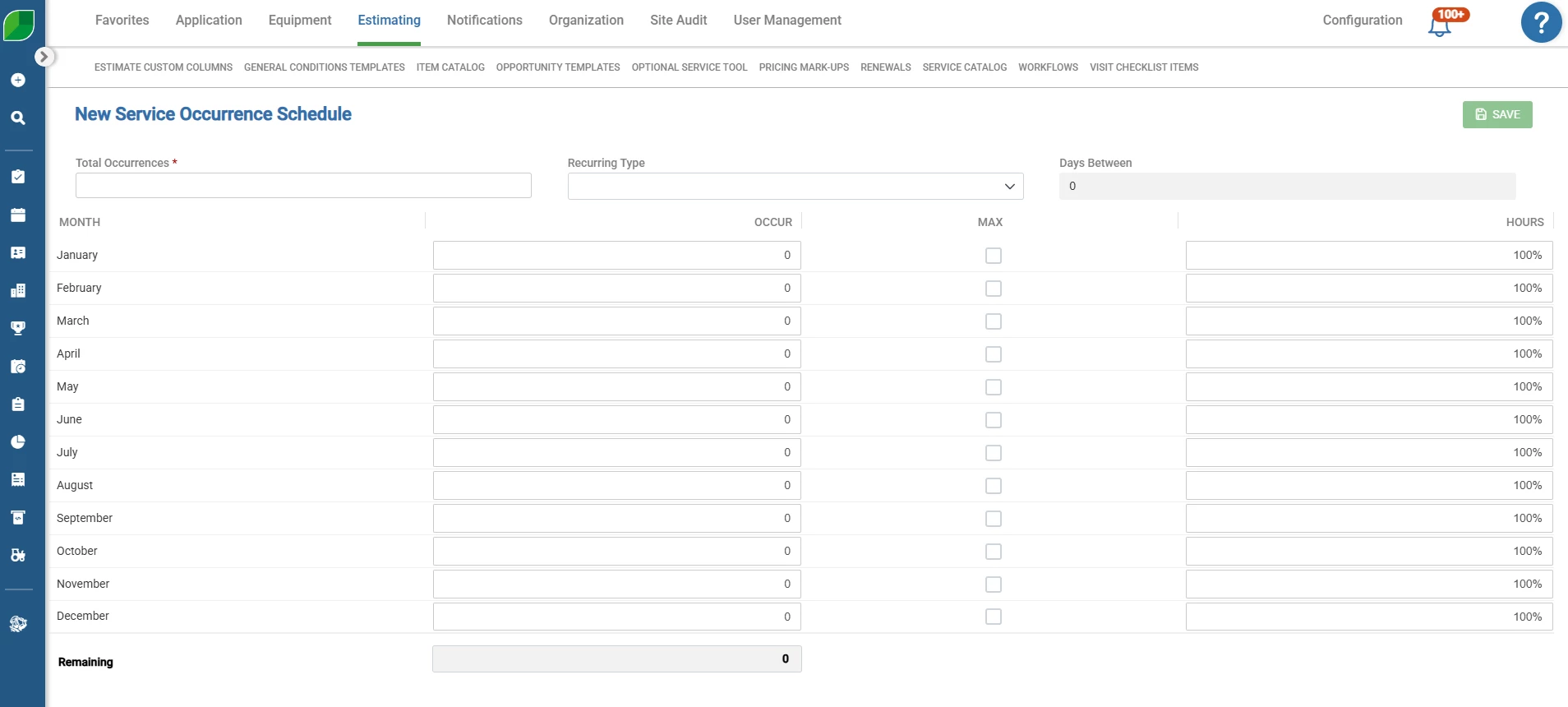1568x707 pixels.
Task: Open the handshake icon at sidebar bottom
Action: (x=18, y=624)
